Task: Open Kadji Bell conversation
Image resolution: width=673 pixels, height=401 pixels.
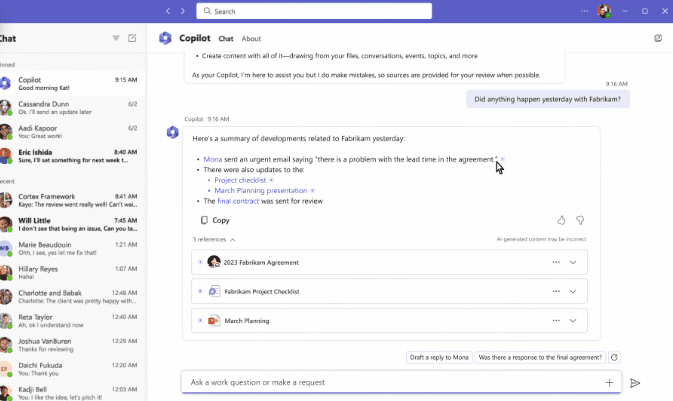Action: [x=72, y=393]
